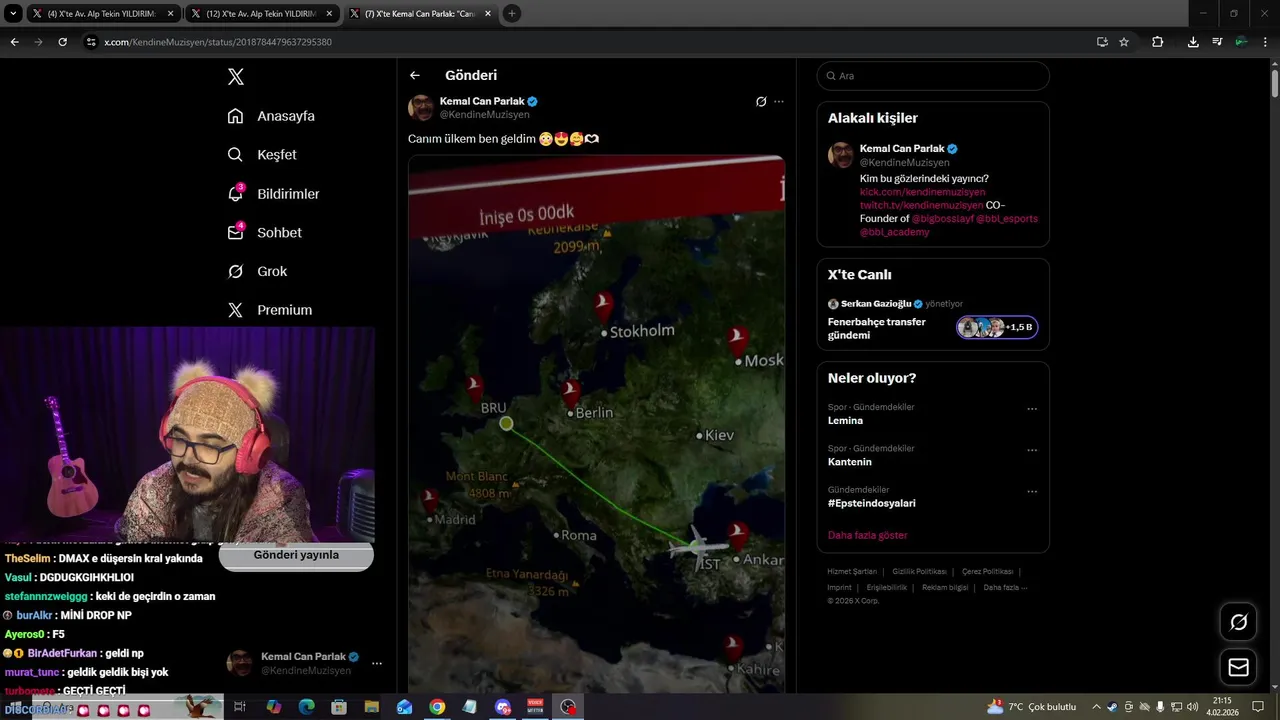This screenshot has height=720, width=1280.
Task: Open more options for Lemina trend
Action: tap(1032, 409)
